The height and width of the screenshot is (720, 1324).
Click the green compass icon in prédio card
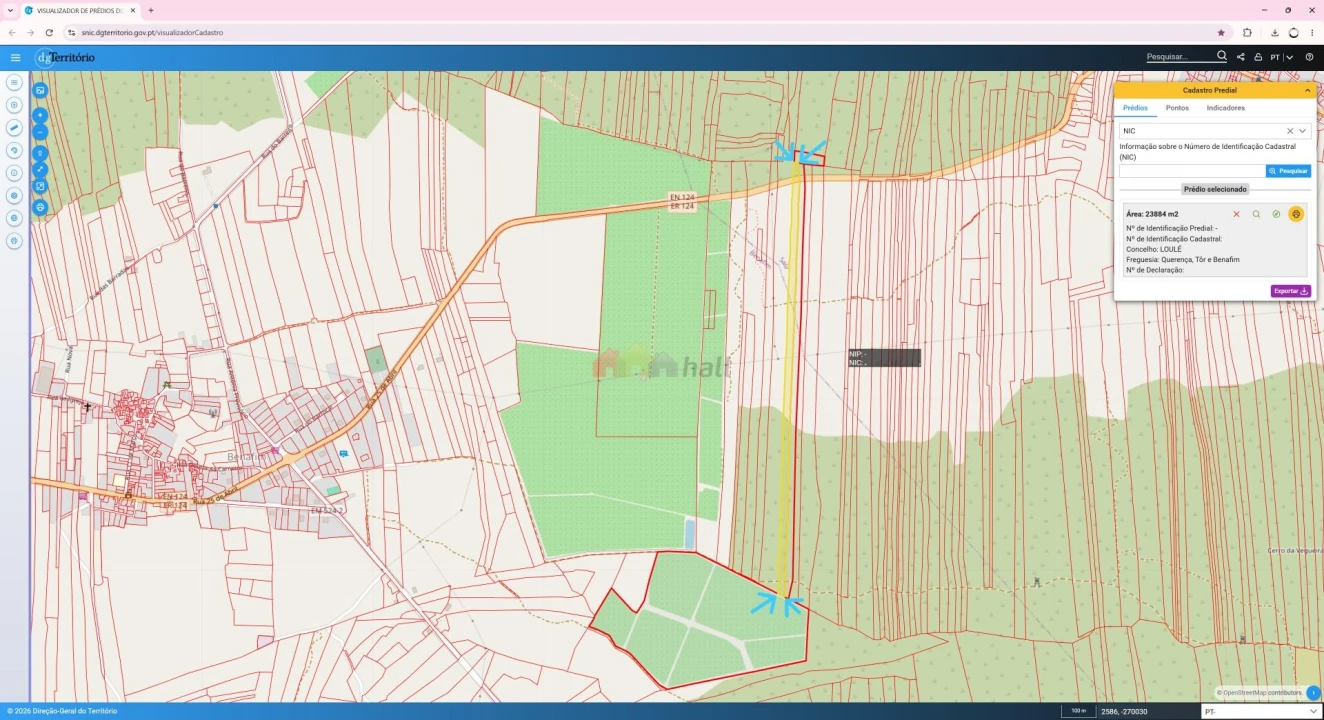1276,214
